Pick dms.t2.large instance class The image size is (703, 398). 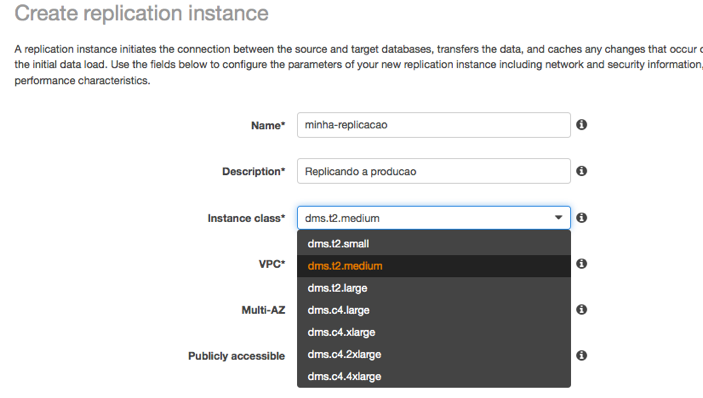434,288
